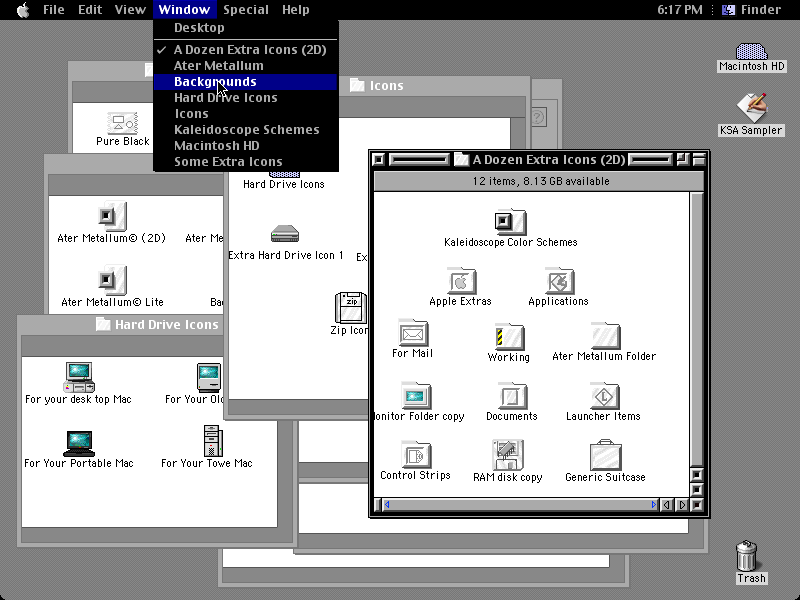Choose Backgrounds in the Window menu

(245, 82)
